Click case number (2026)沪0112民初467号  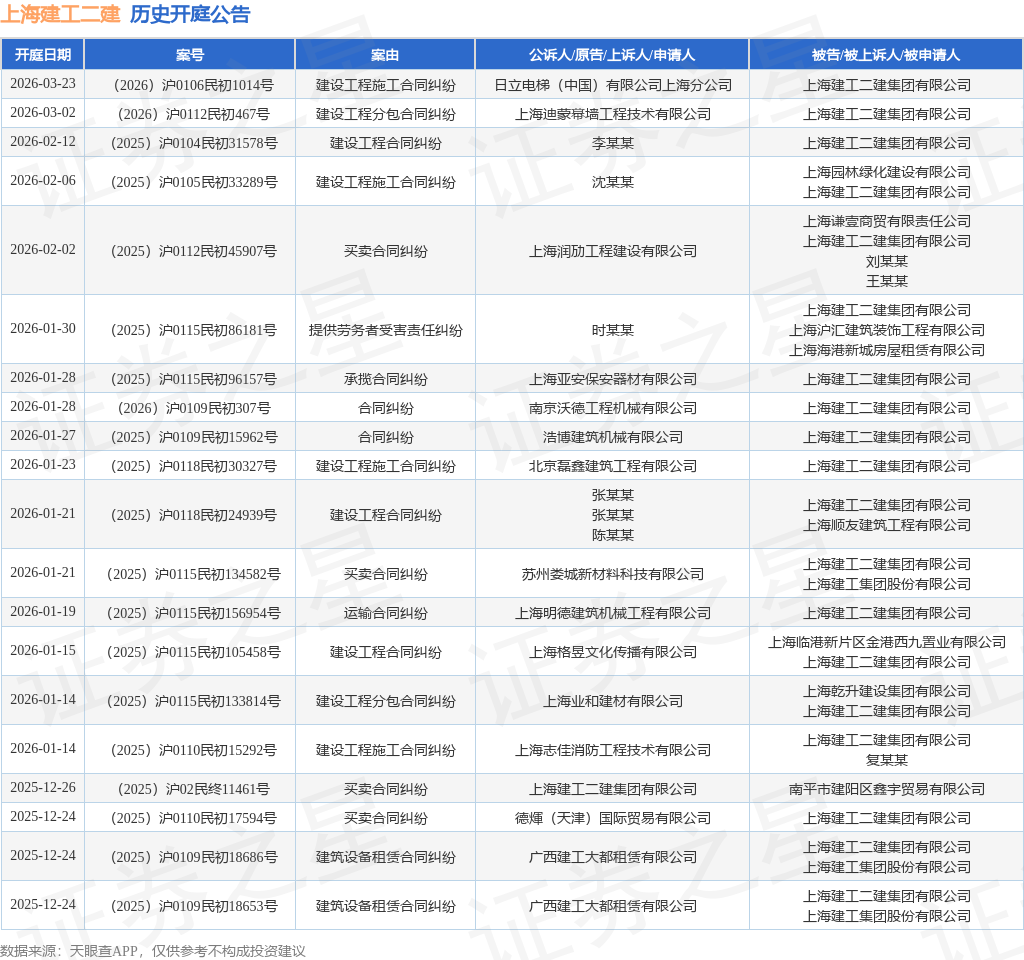click(190, 114)
